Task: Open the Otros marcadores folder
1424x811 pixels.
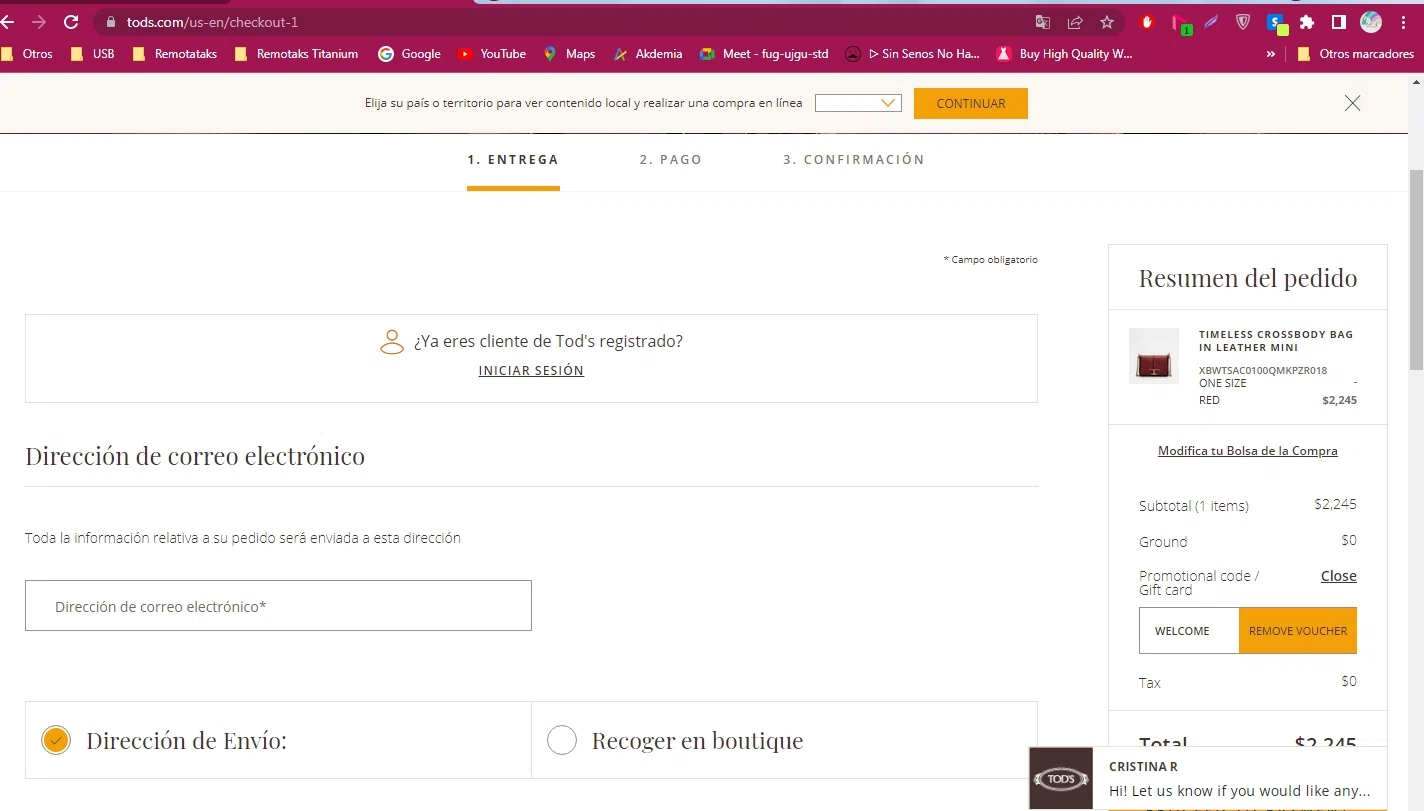Action: [x=1356, y=54]
